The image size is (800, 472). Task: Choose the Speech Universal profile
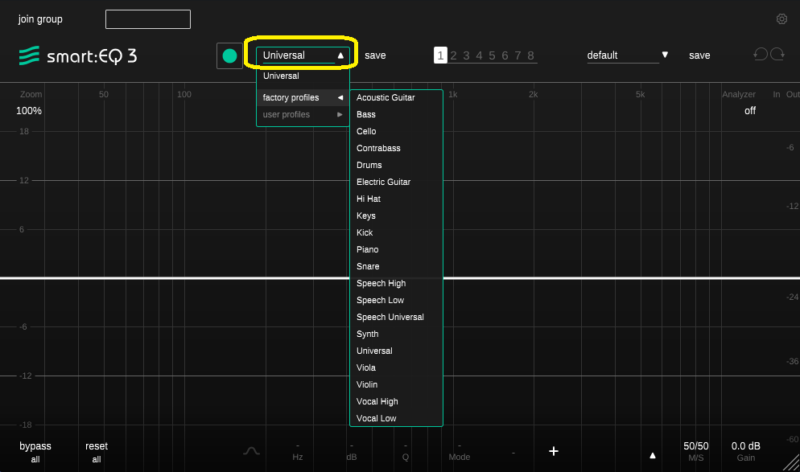(390, 317)
